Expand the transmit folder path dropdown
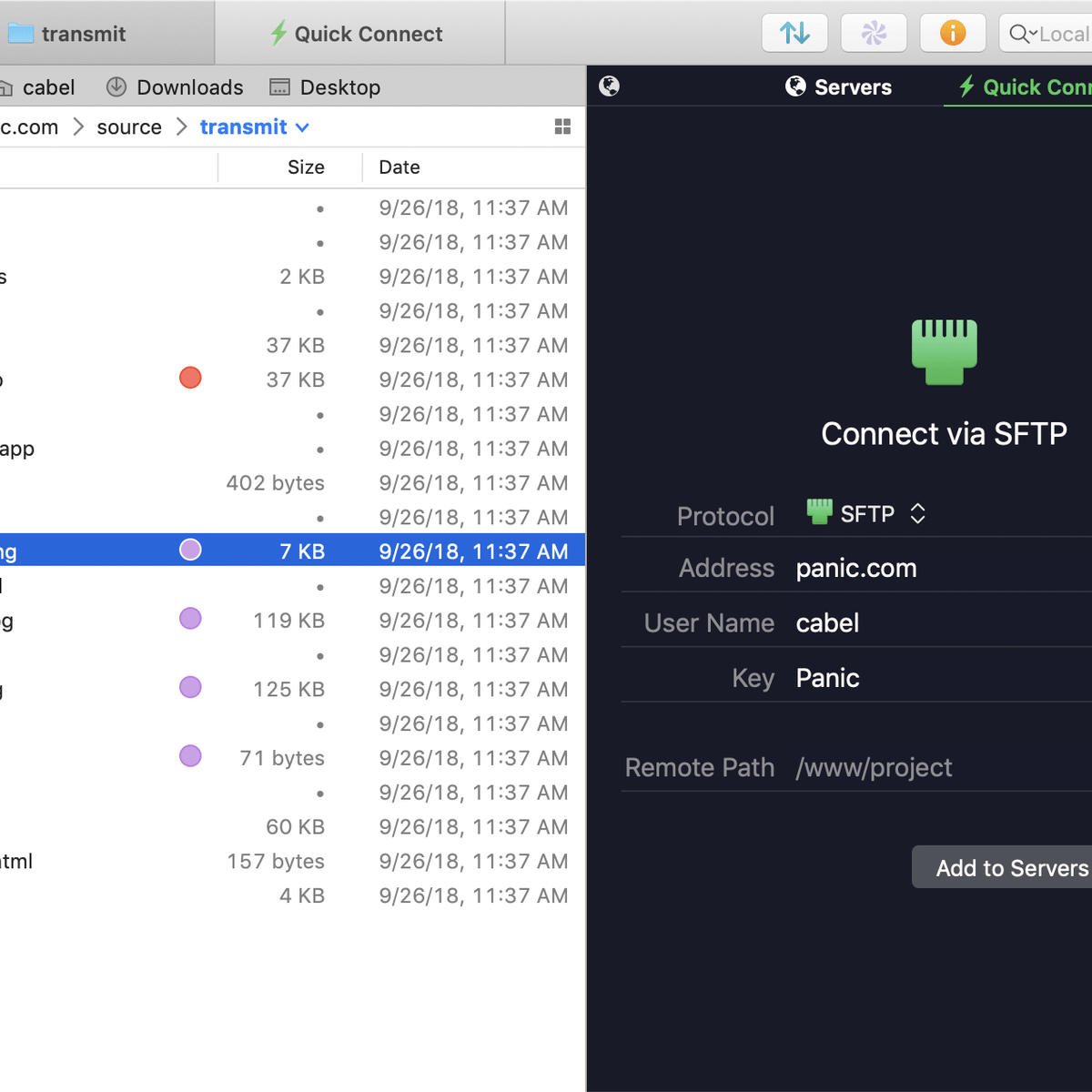This screenshot has width=1092, height=1092. click(x=302, y=127)
